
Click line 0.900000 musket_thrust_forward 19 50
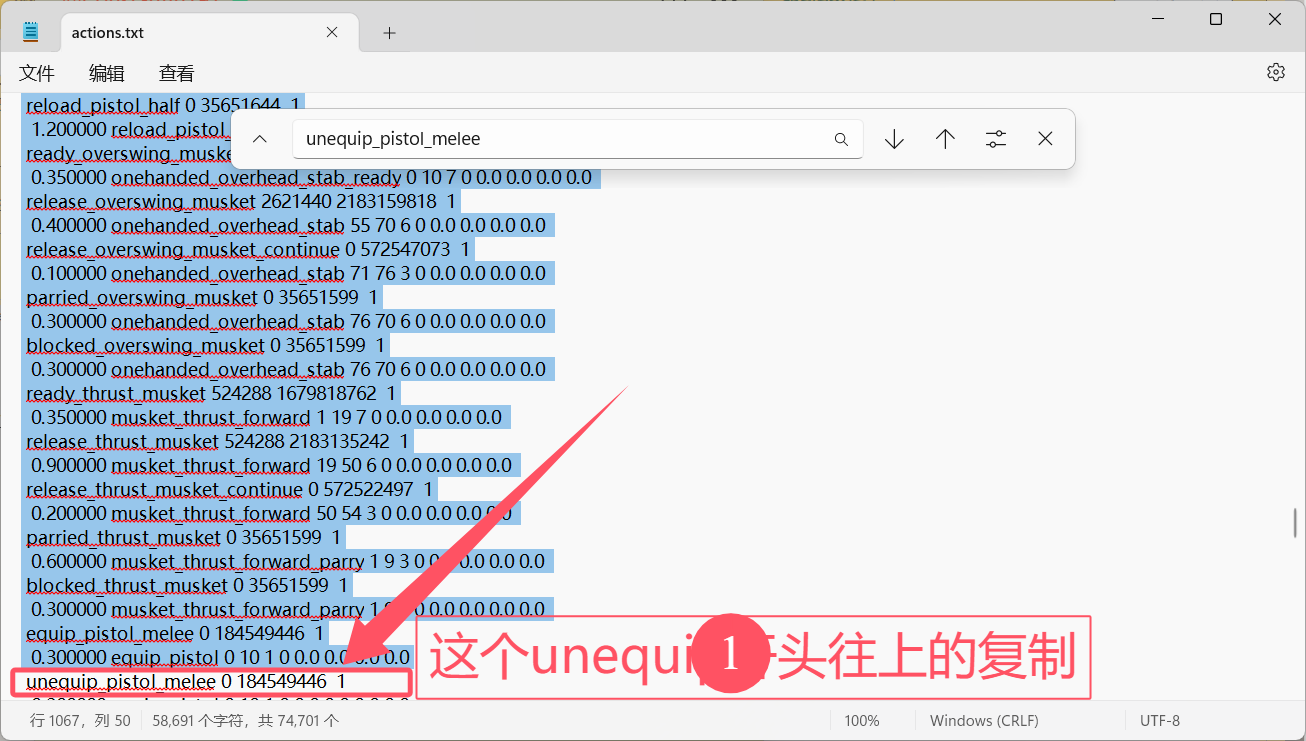pos(271,465)
